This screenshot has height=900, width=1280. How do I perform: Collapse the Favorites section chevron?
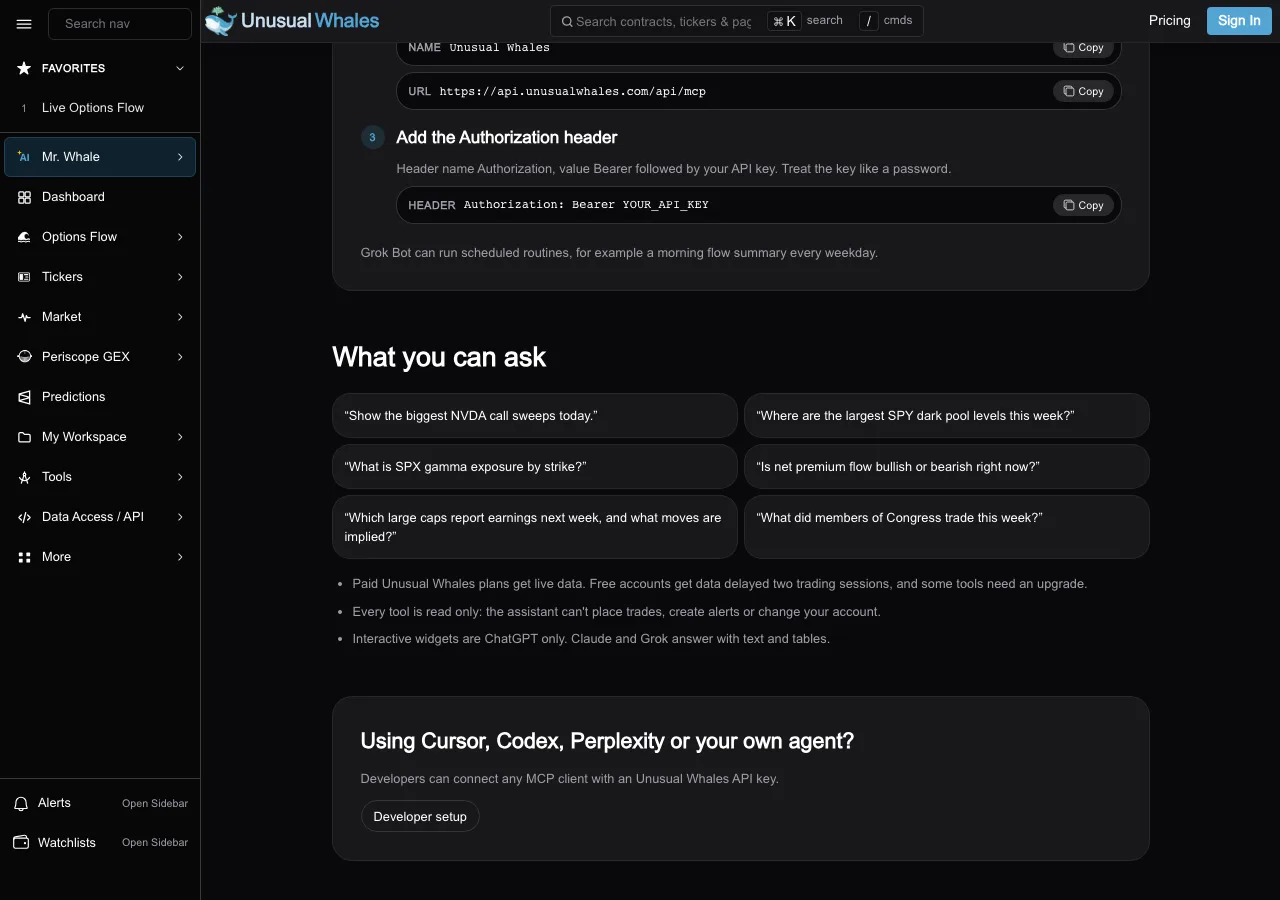(180, 68)
